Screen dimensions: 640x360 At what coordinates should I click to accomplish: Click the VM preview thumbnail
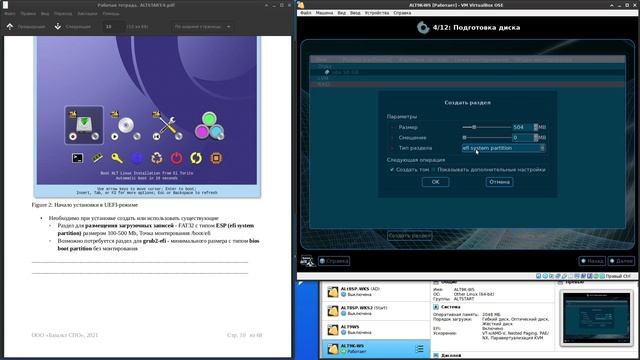click(x=597, y=318)
